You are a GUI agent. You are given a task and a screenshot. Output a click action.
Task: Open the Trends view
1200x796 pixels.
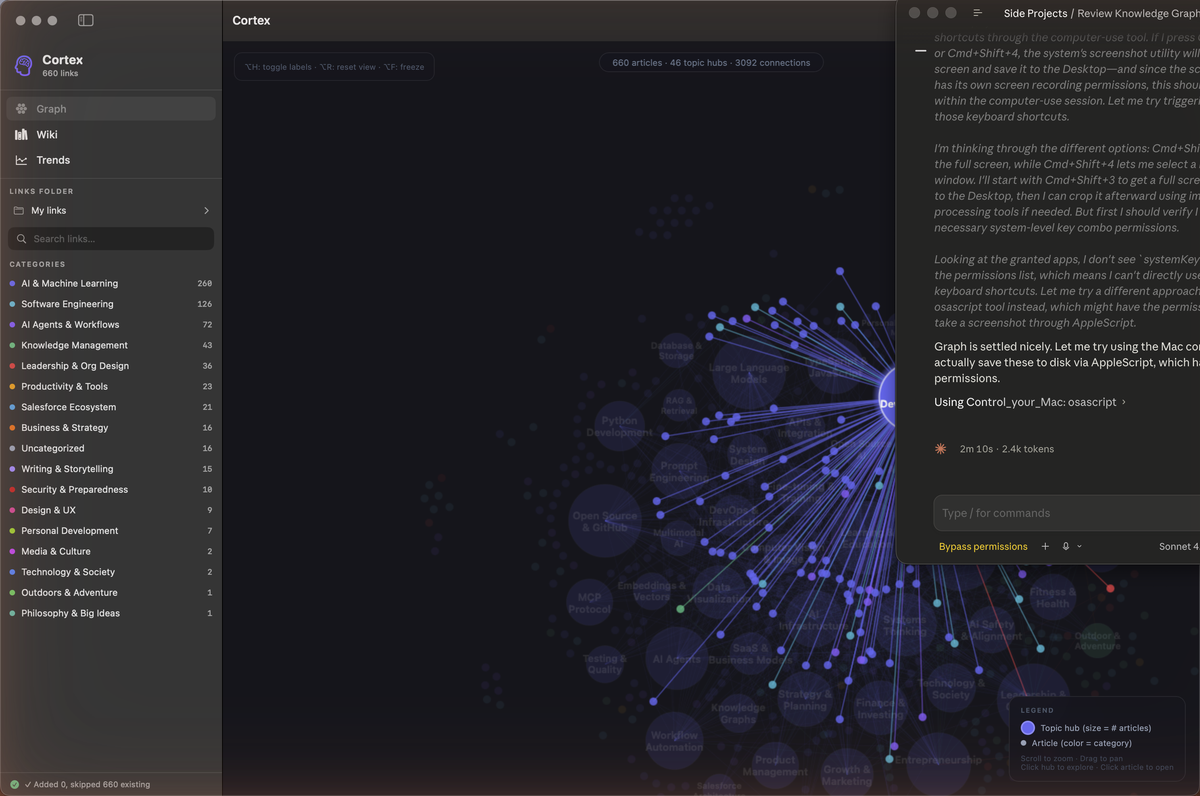[111, 160]
